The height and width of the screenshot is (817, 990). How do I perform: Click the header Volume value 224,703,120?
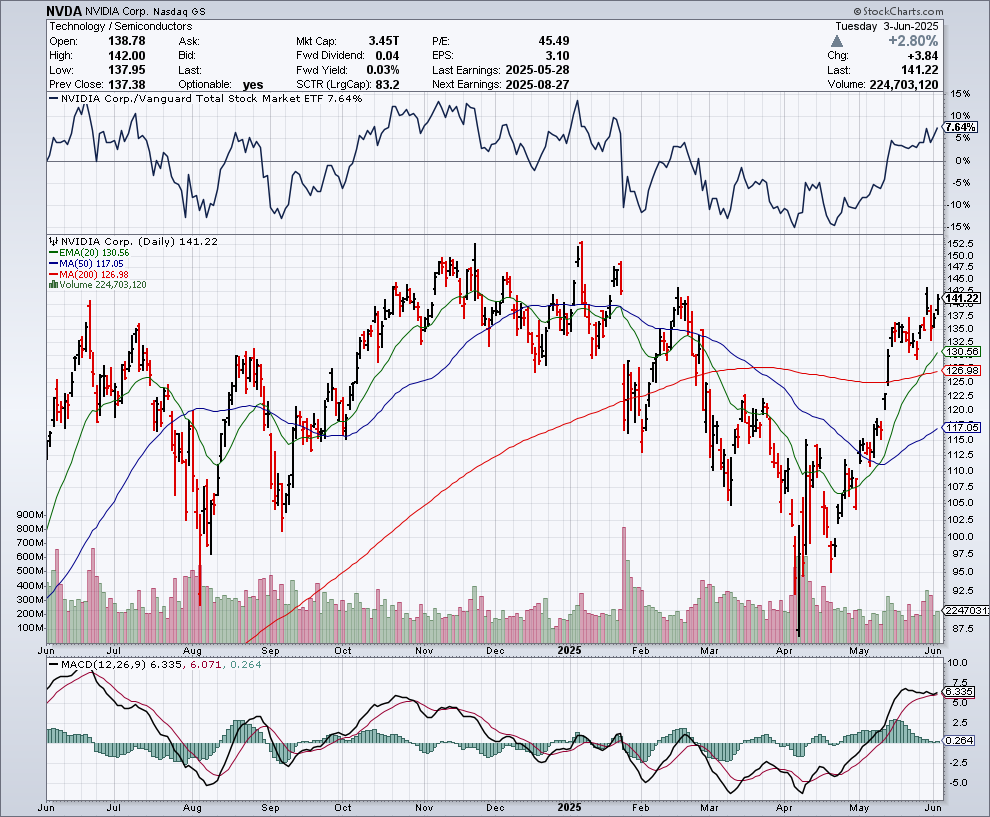[904, 84]
